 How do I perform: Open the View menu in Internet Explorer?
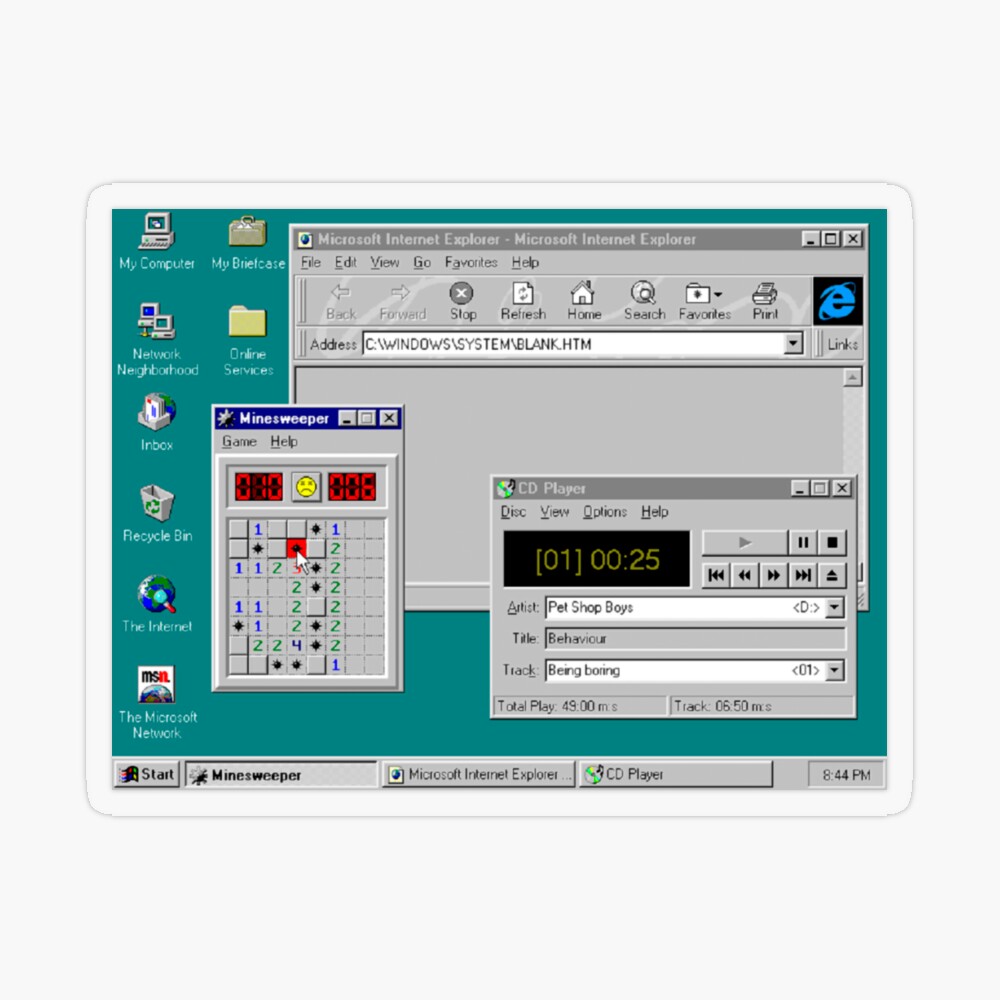[385, 262]
